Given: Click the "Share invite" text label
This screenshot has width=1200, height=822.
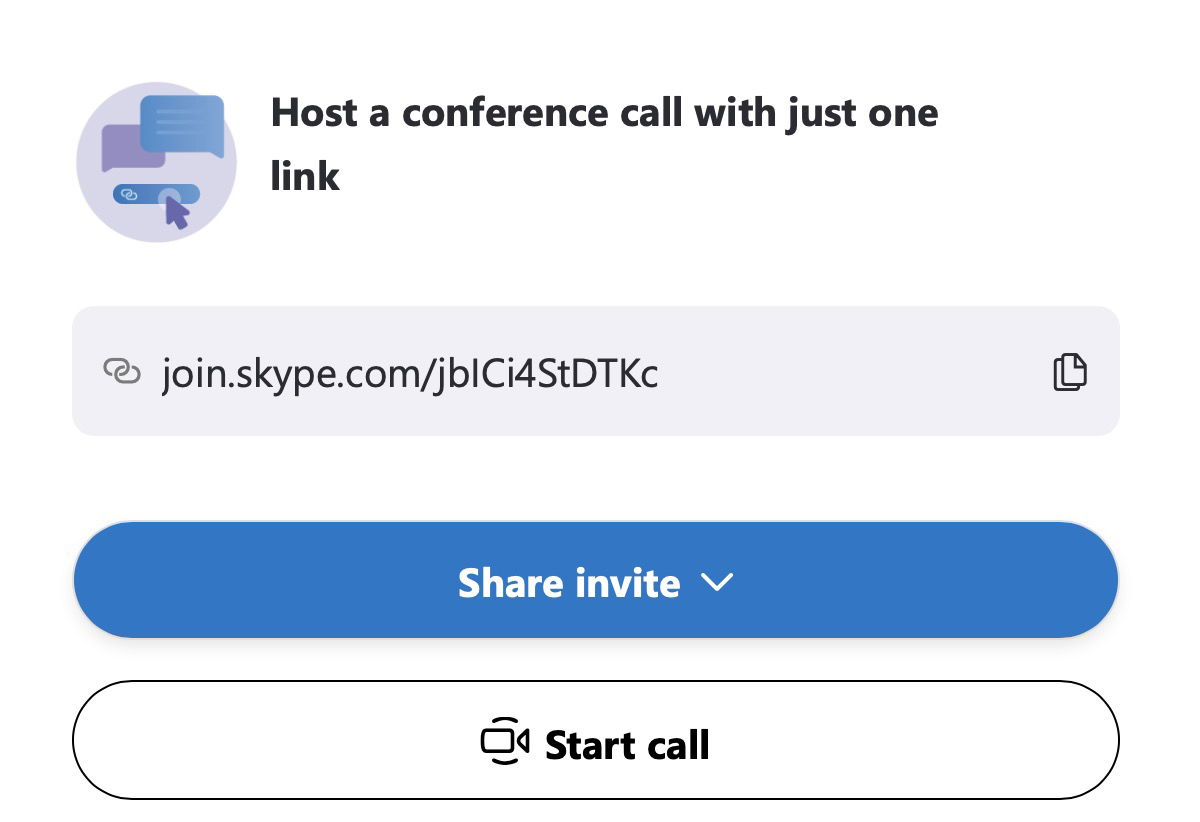Looking at the screenshot, I should coord(569,582).
